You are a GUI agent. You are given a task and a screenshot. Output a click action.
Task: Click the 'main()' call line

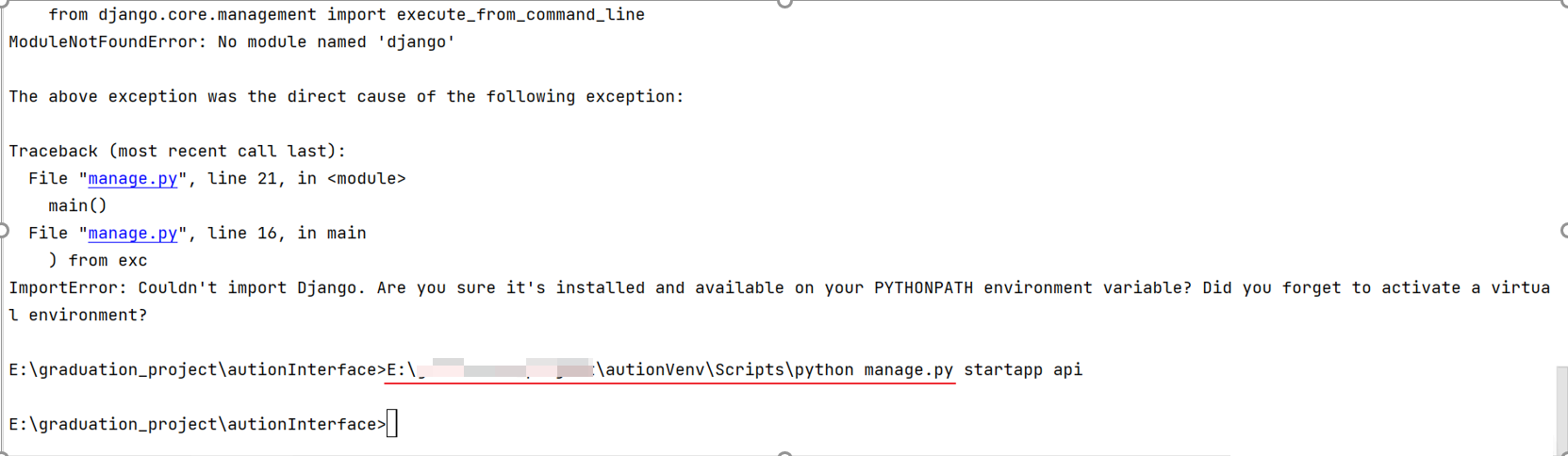pos(77,206)
